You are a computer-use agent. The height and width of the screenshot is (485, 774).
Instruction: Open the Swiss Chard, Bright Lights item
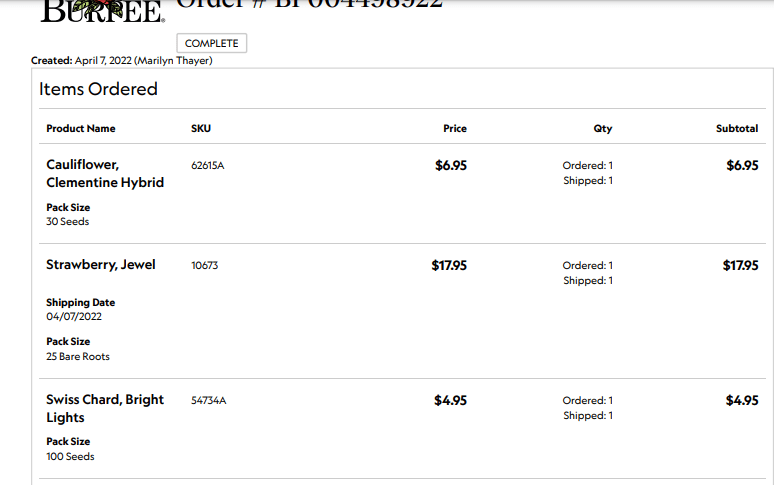click(104, 408)
